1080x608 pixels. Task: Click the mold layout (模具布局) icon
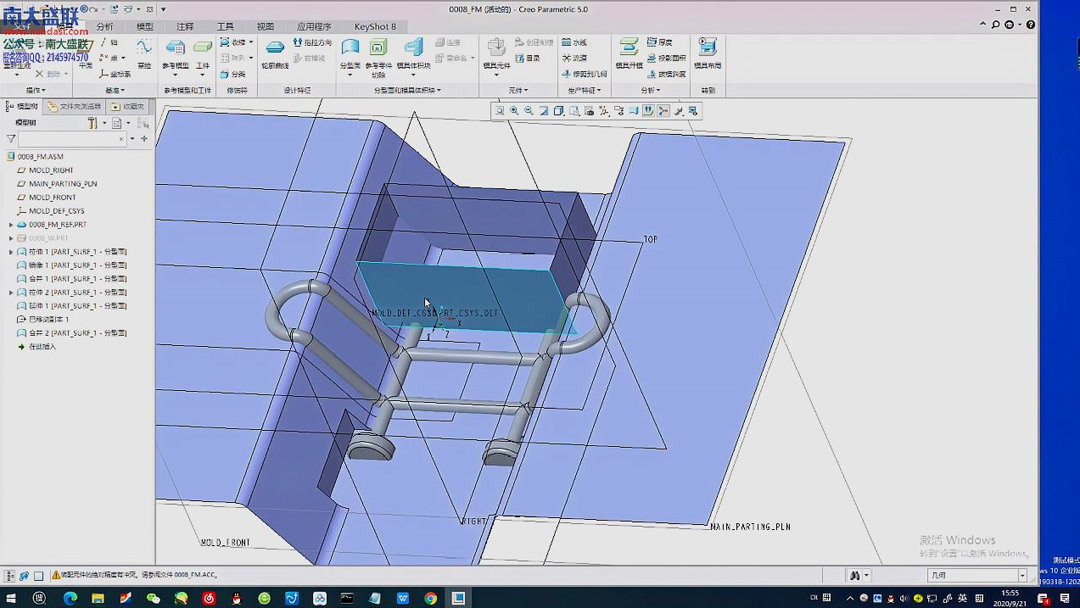tap(707, 49)
